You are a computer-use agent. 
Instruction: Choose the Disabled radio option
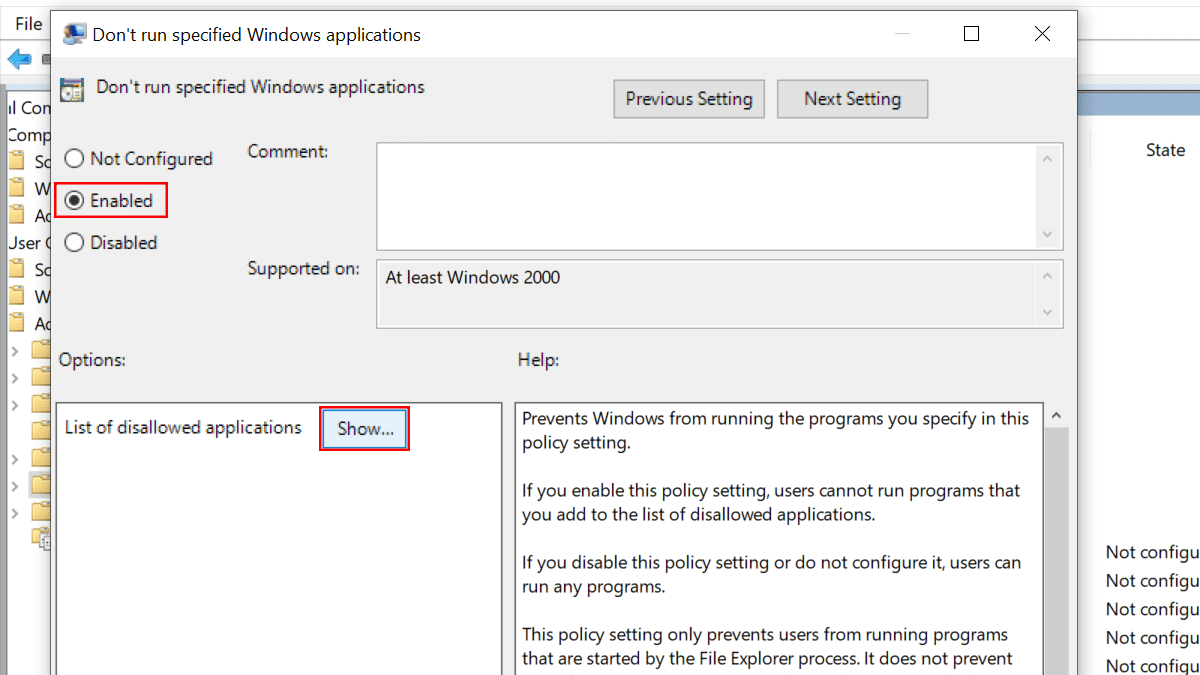coord(74,243)
